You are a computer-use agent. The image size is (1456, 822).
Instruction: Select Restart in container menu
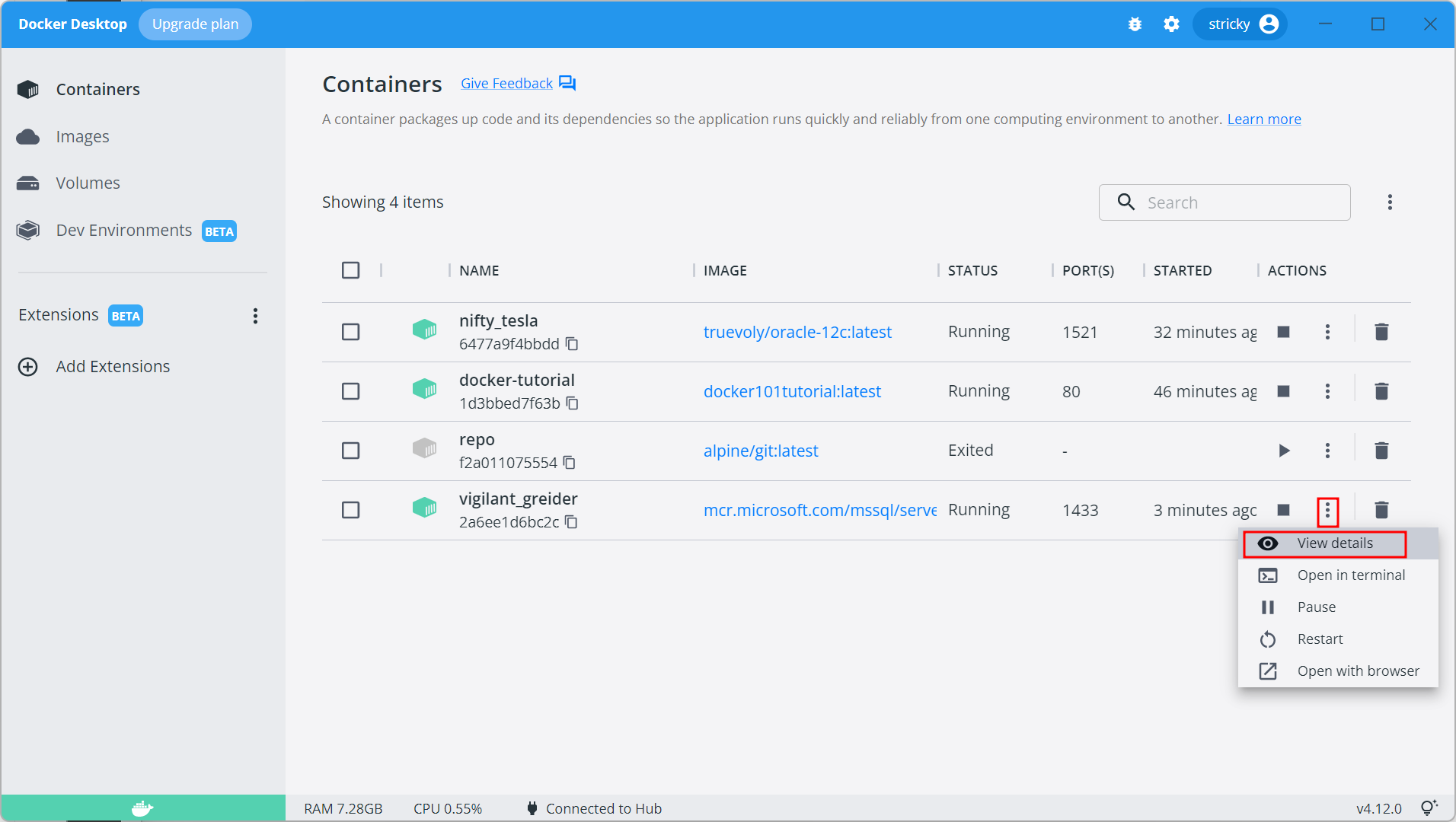(1338, 639)
